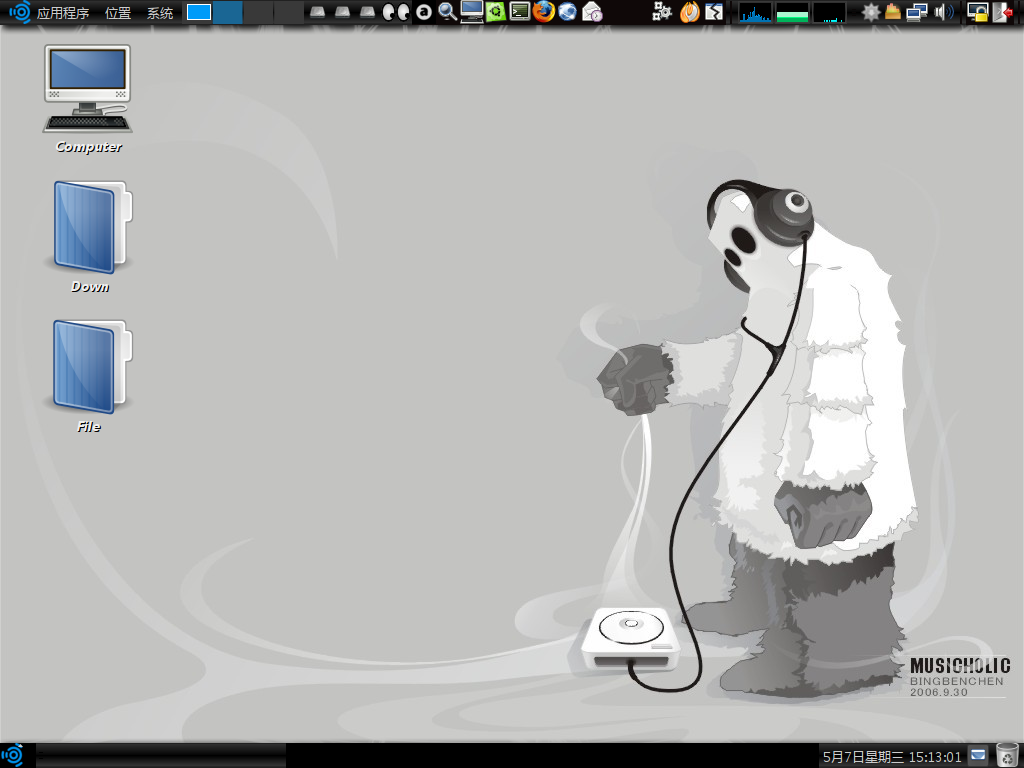Select the Computer desktop icon
The image size is (1024, 768).
[88, 99]
